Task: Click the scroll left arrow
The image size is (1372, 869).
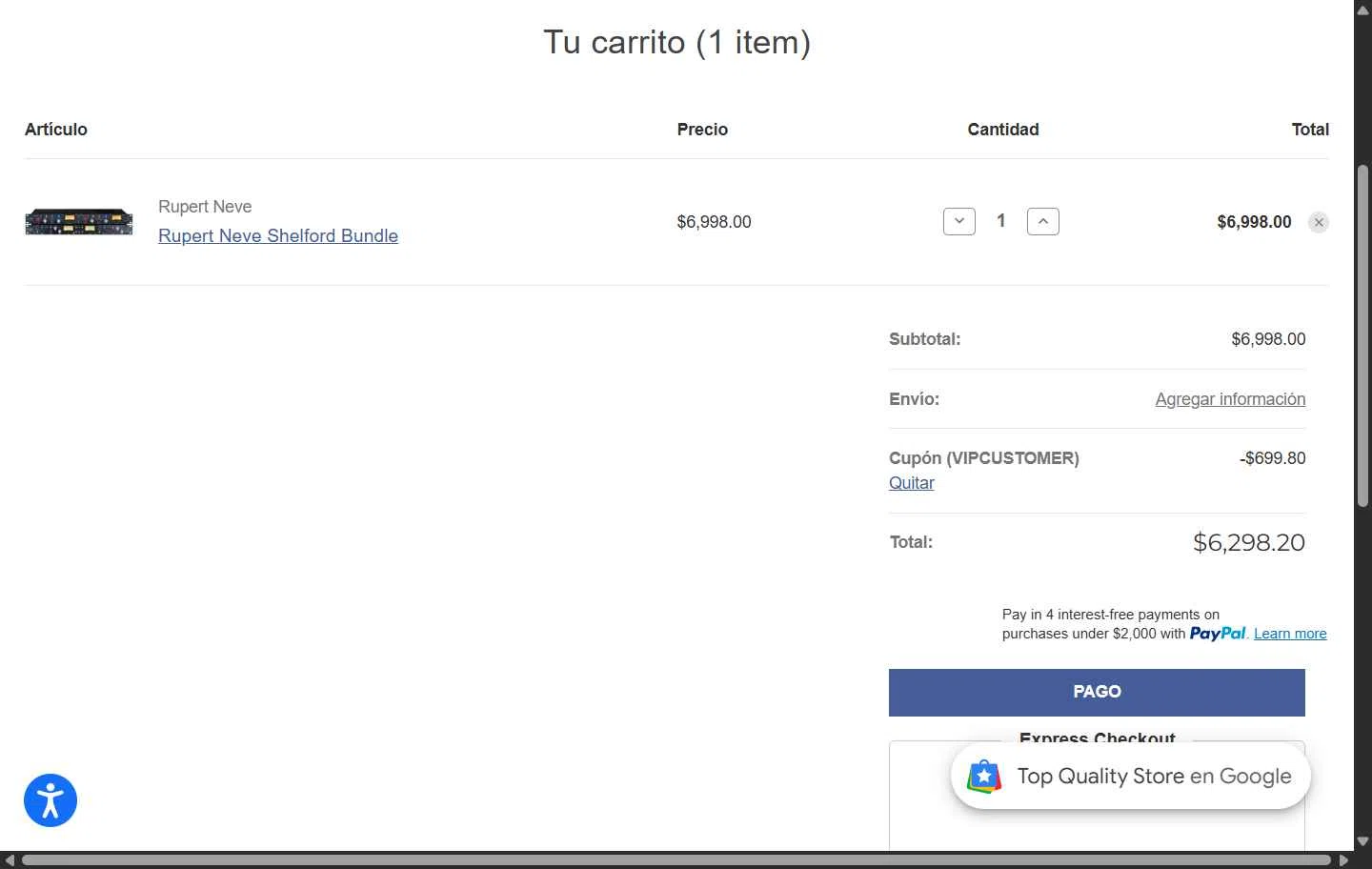Action: pos(9,859)
